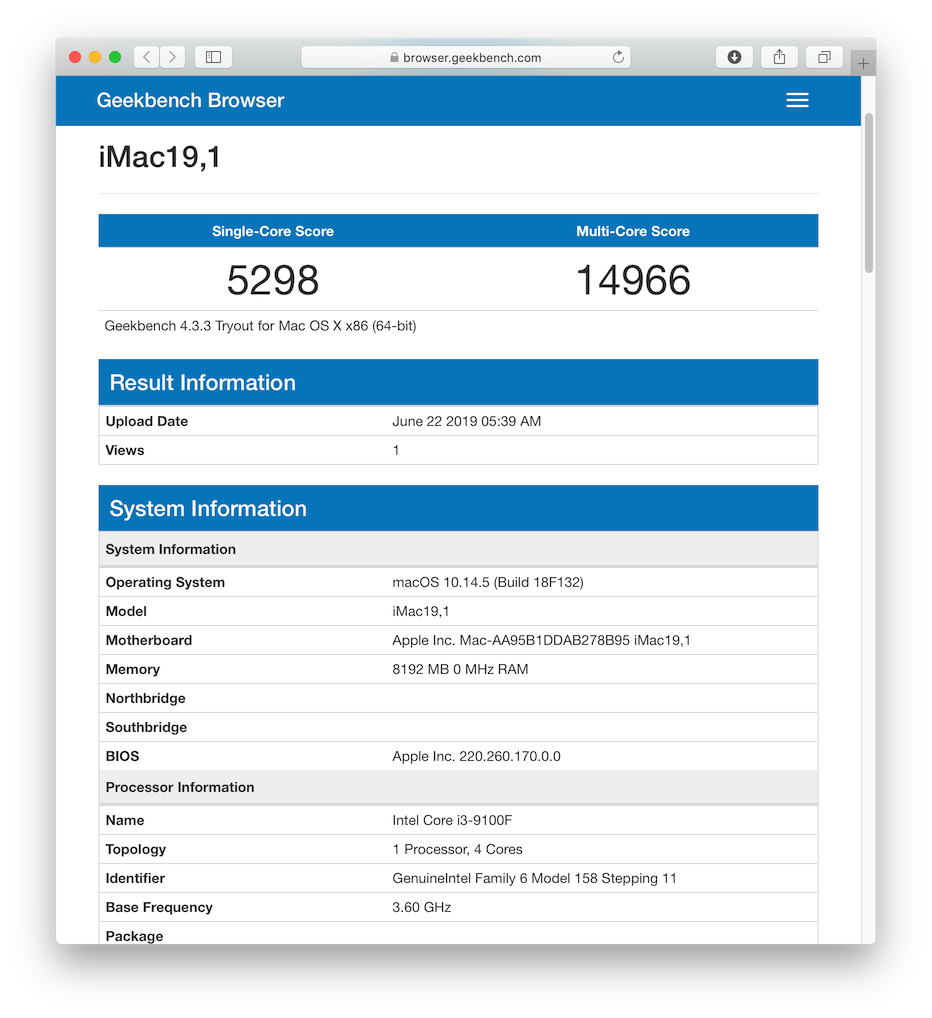Reload the page with the refresh icon

click(618, 57)
